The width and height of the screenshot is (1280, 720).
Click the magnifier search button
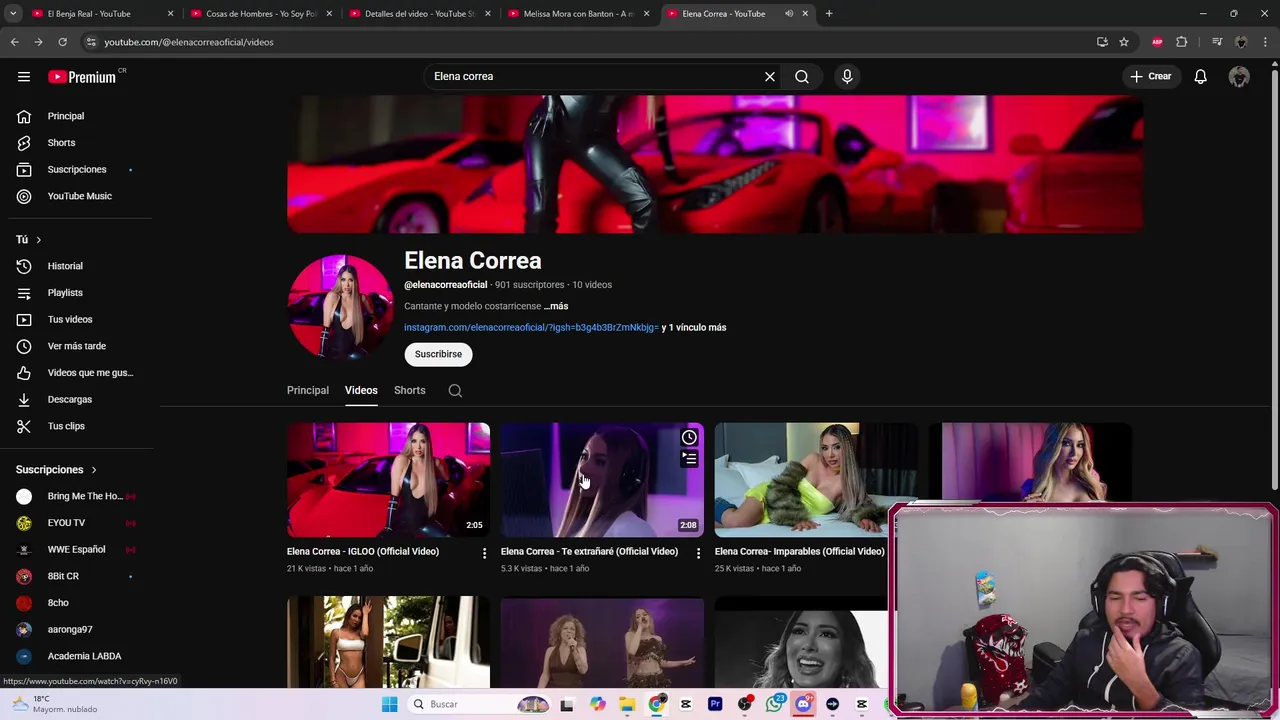[802, 76]
